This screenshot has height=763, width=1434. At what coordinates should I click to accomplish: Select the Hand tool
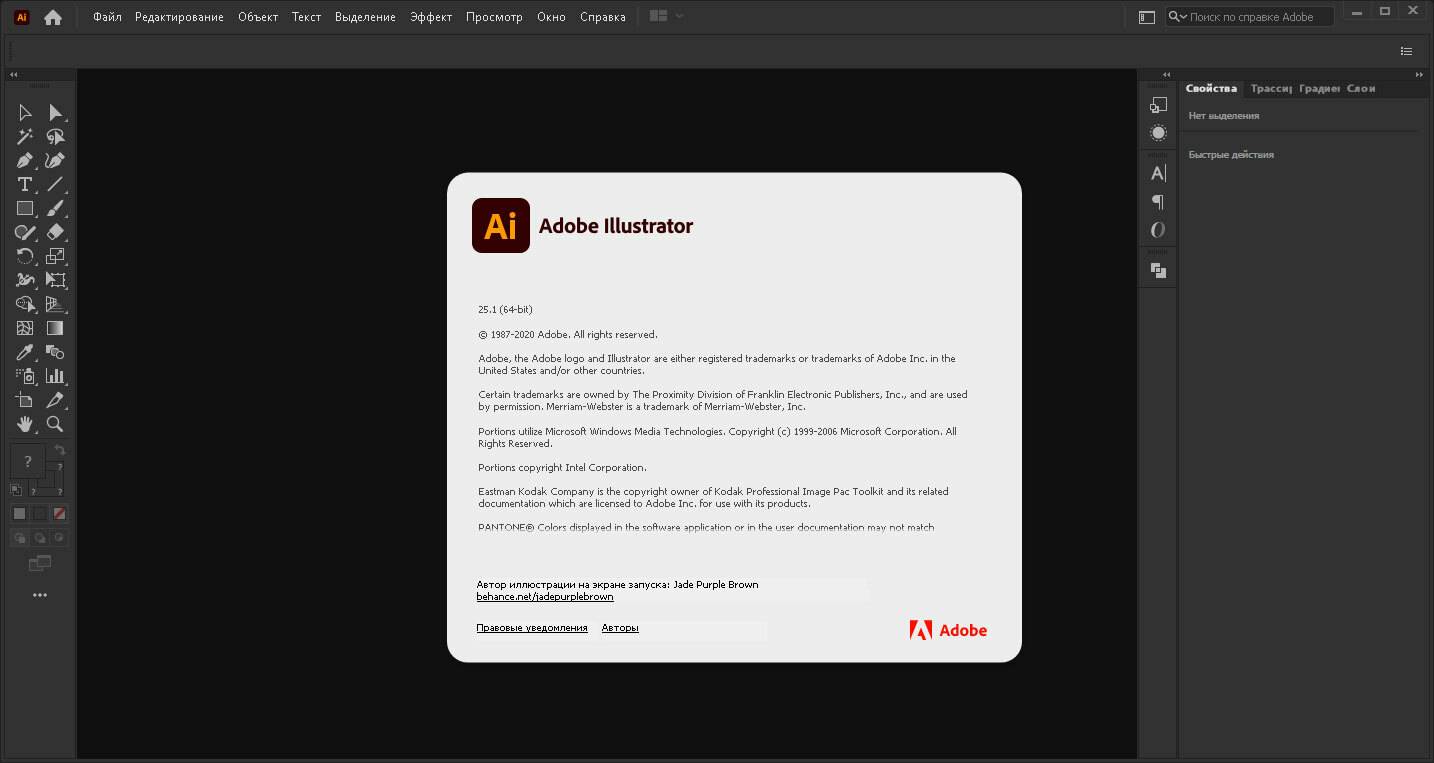coord(25,424)
